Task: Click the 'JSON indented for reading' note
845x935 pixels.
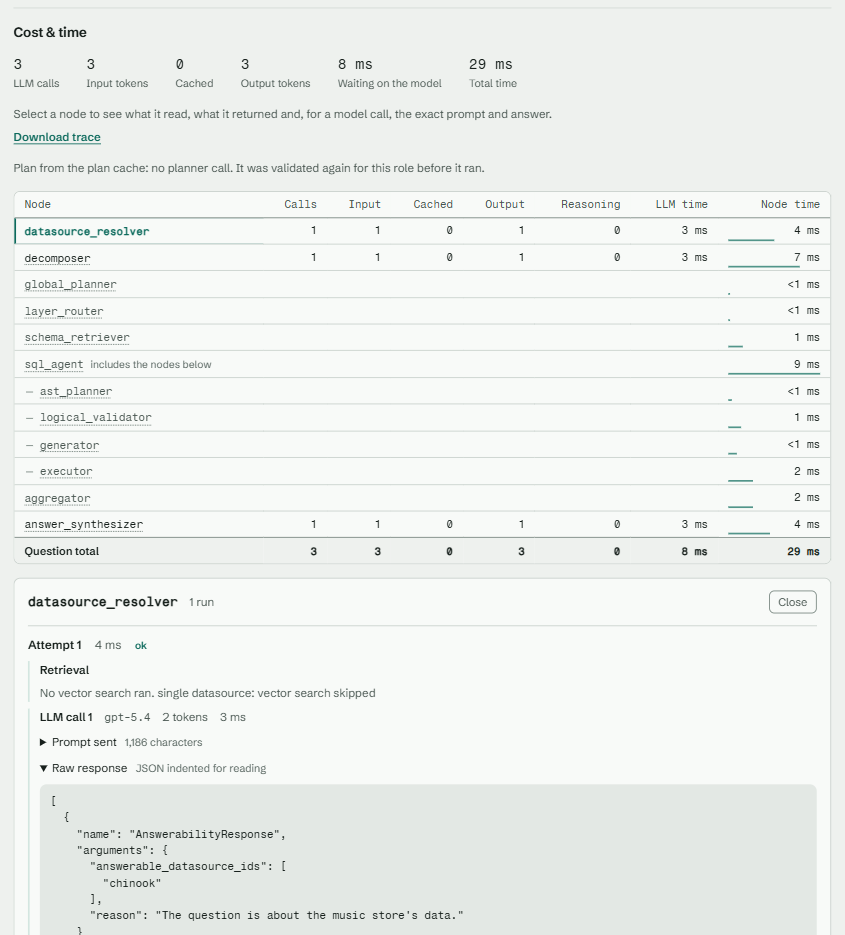Action: click(201, 769)
